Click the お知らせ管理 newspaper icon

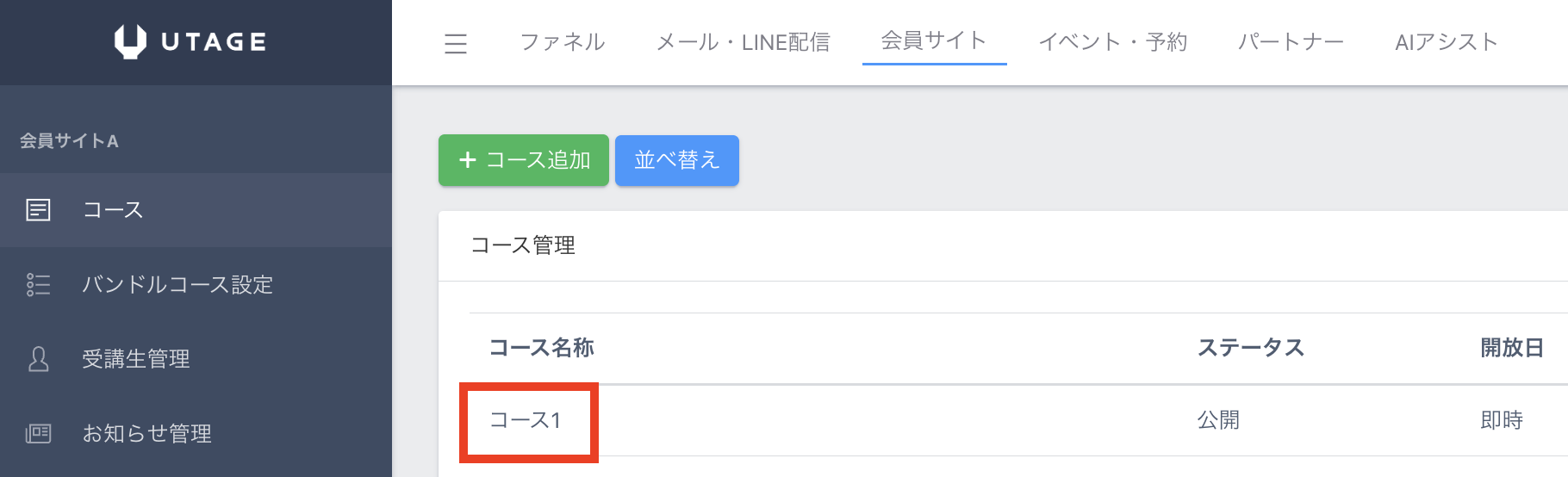click(x=39, y=433)
